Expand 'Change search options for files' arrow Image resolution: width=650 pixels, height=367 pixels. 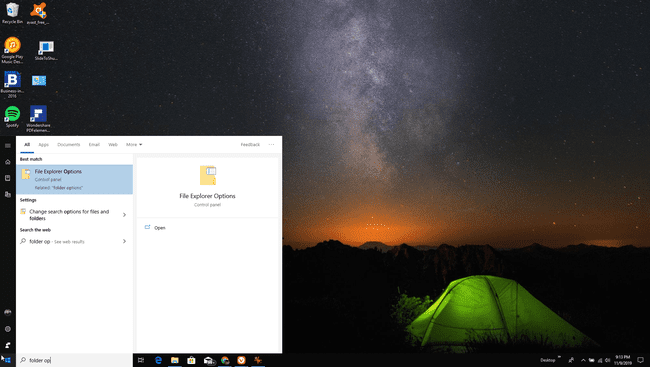pyautogui.click(x=124, y=215)
